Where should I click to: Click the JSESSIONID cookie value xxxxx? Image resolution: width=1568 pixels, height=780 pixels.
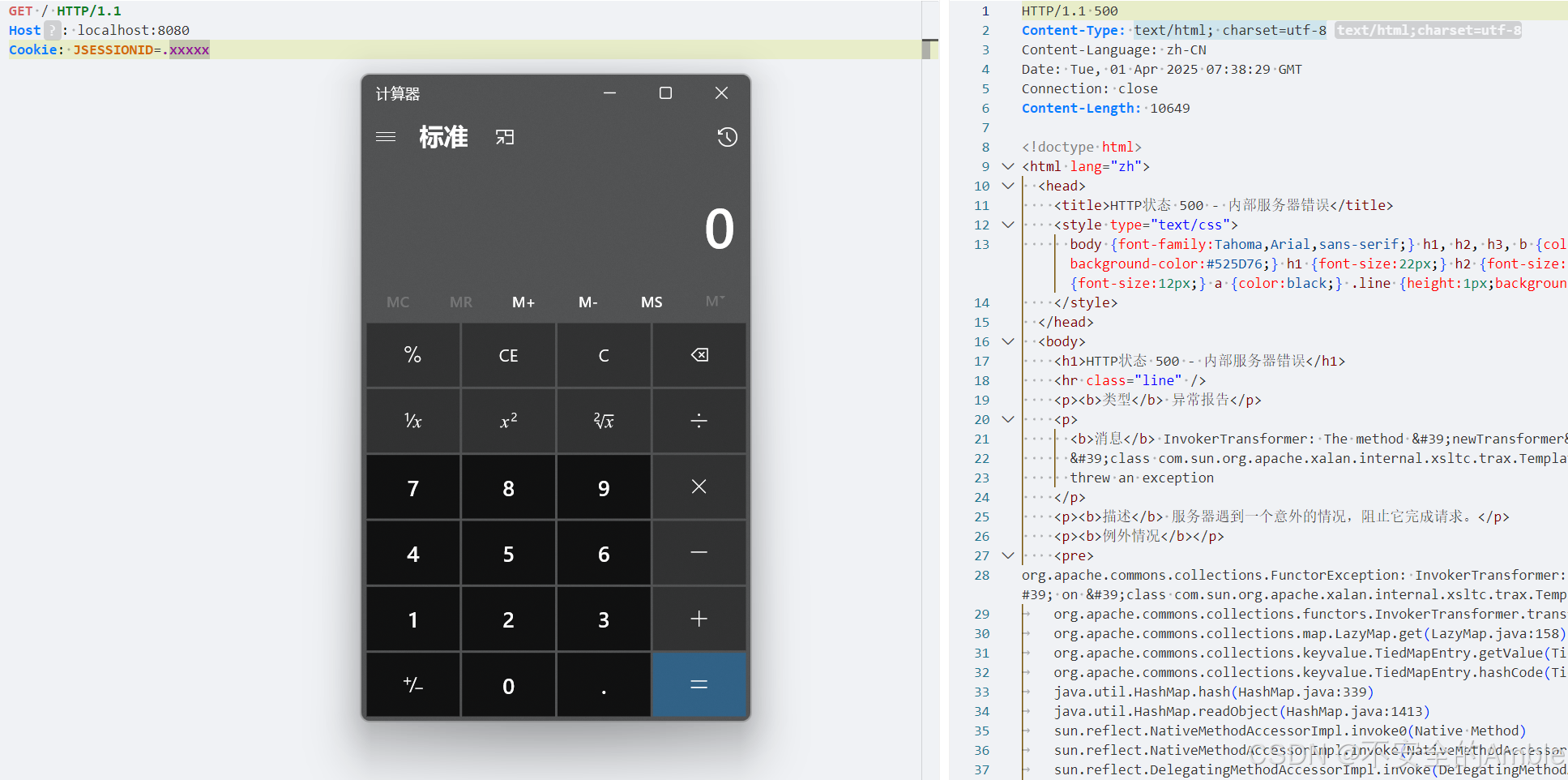pyautogui.click(x=190, y=49)
